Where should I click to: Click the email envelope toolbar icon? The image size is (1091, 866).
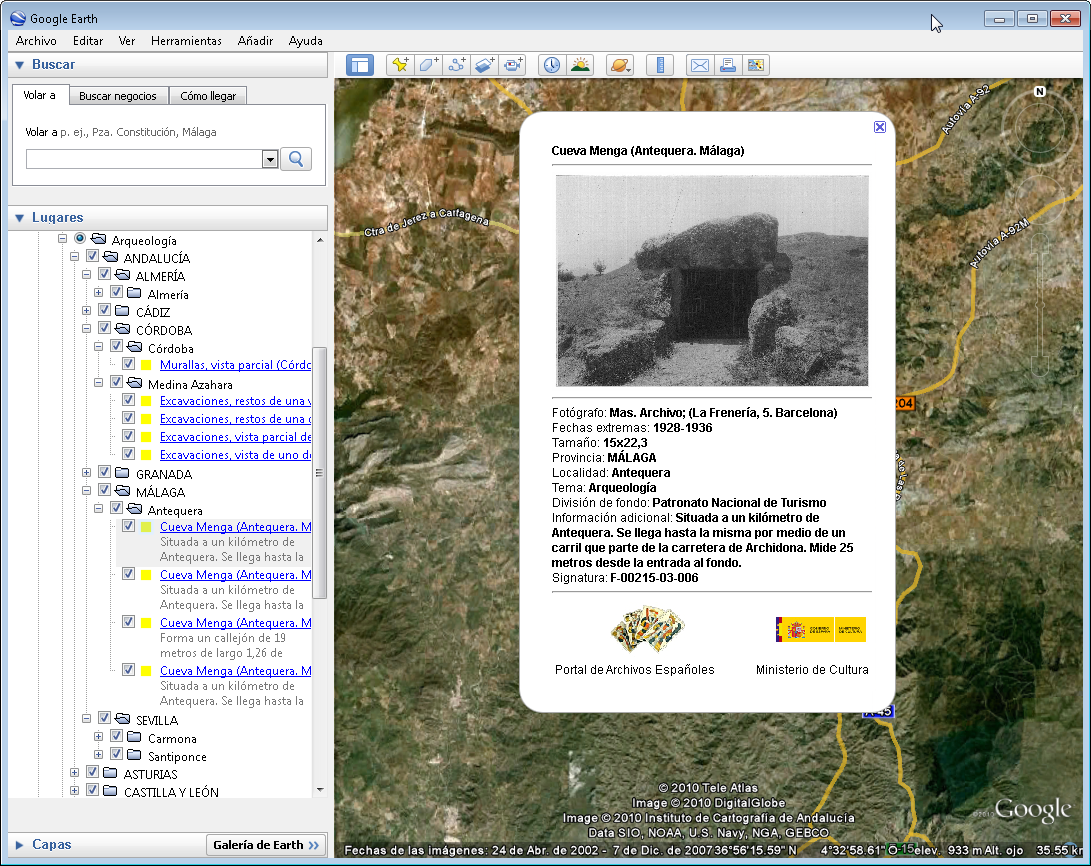(x=700, y=65)
